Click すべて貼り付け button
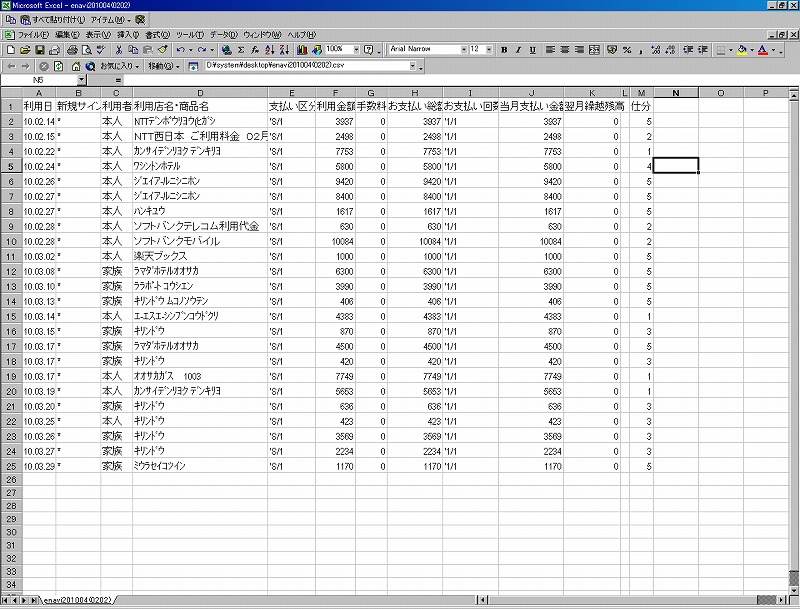This screenshot has height=609, width=800. click(52, 20)
